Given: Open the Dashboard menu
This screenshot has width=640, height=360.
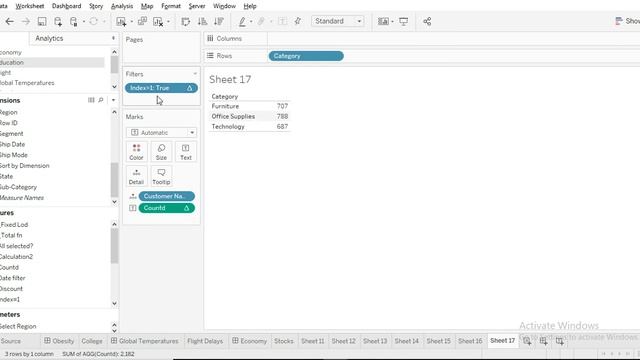Looking at the screenshot, I should click(67, 6).
